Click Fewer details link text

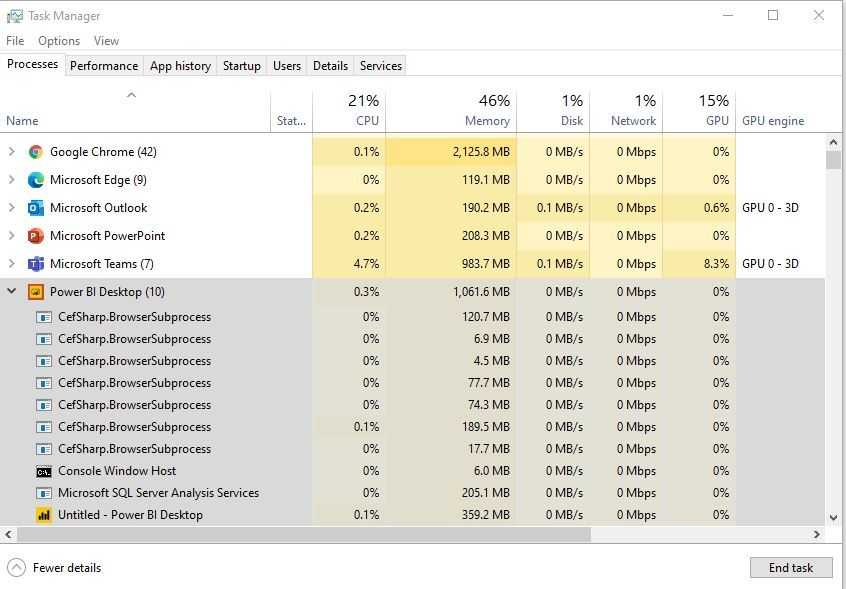(x=67, y=568)
